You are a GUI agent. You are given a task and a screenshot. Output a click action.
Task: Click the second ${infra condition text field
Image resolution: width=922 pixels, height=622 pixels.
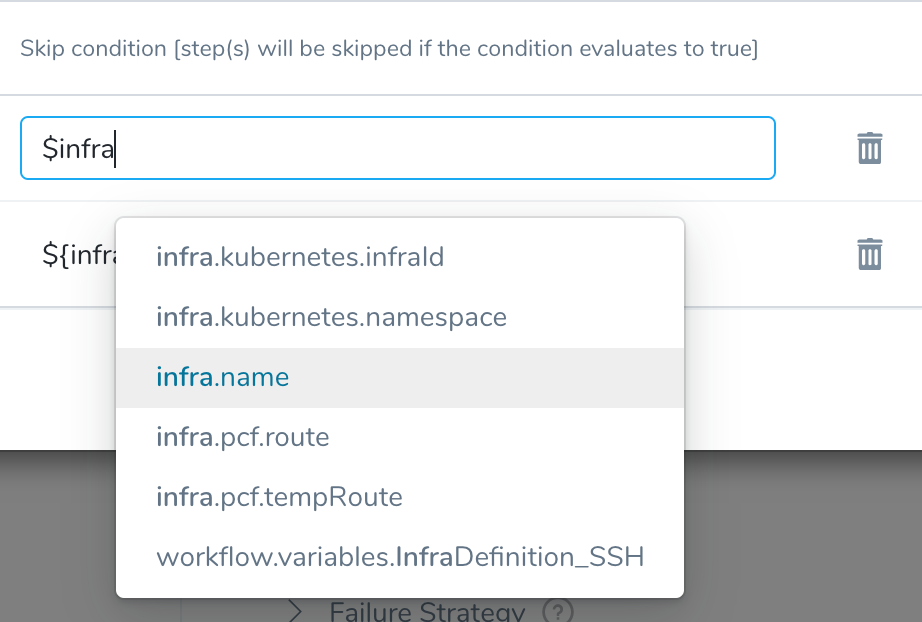tap(78, 255)
